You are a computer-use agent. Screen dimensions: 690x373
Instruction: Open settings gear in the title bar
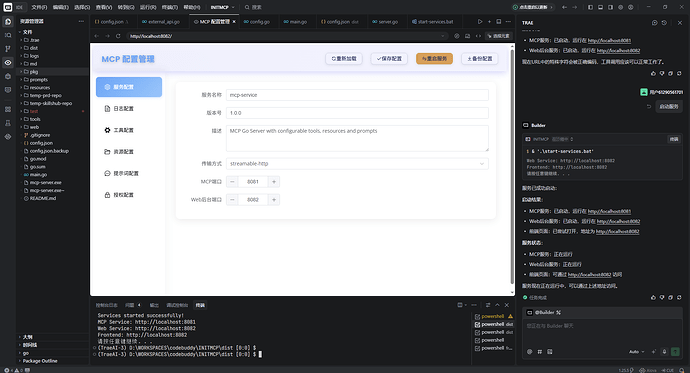click(620, 7)
